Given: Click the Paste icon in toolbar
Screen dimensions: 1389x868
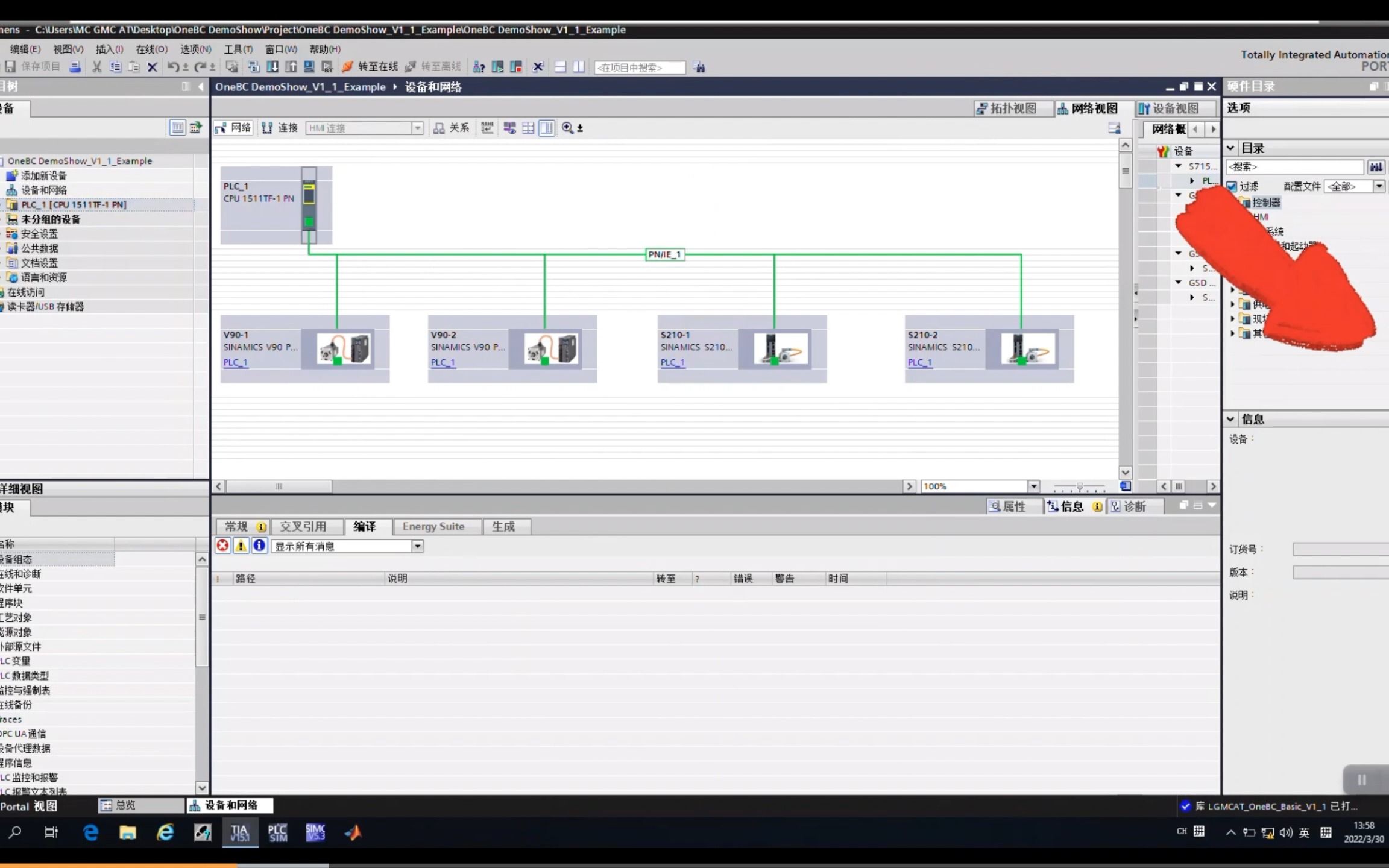Looking at the screenshot, I should tap(134, 67).
